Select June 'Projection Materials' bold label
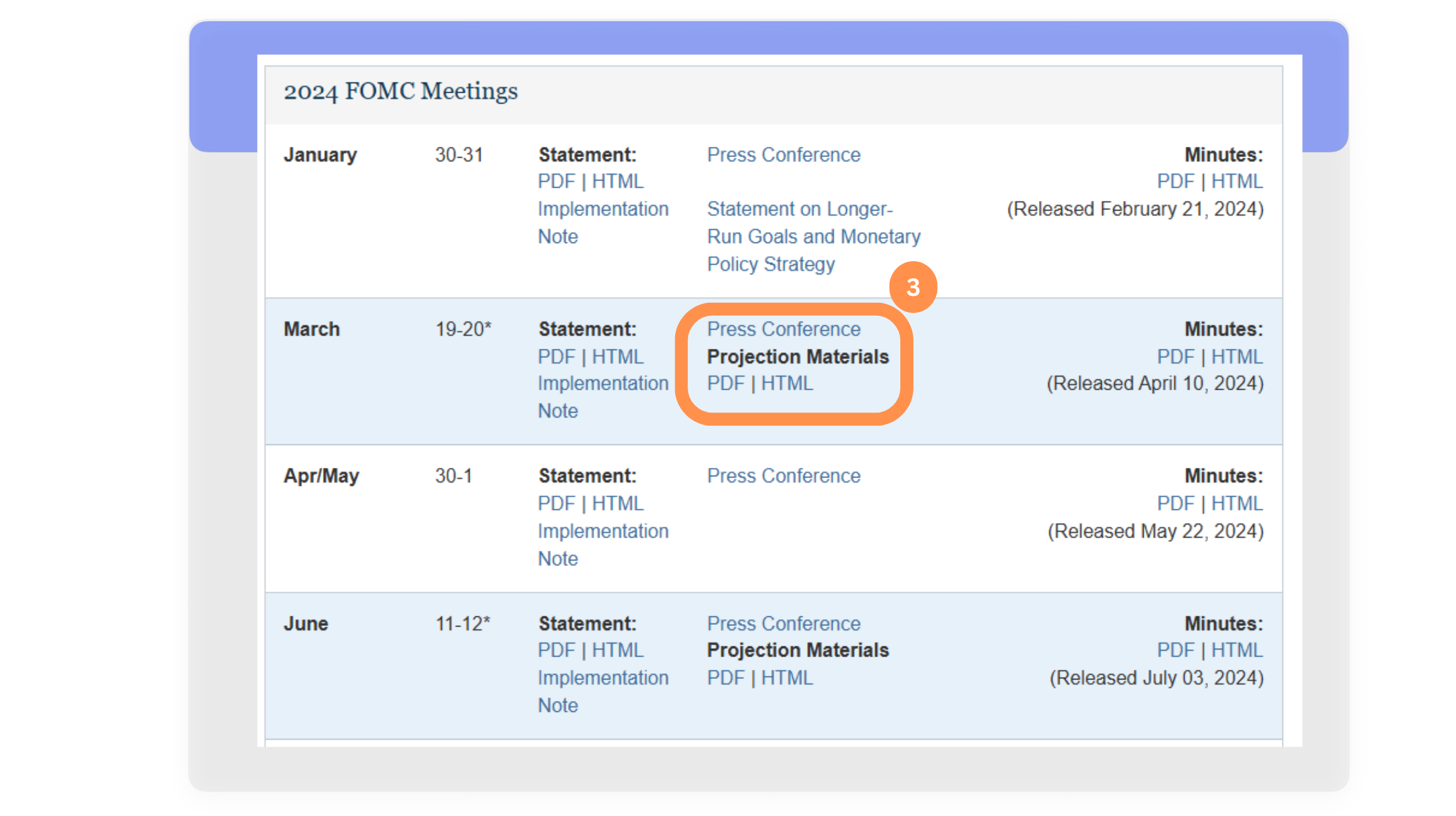Viewport: 1456px width, 816px height. (797, 650)
